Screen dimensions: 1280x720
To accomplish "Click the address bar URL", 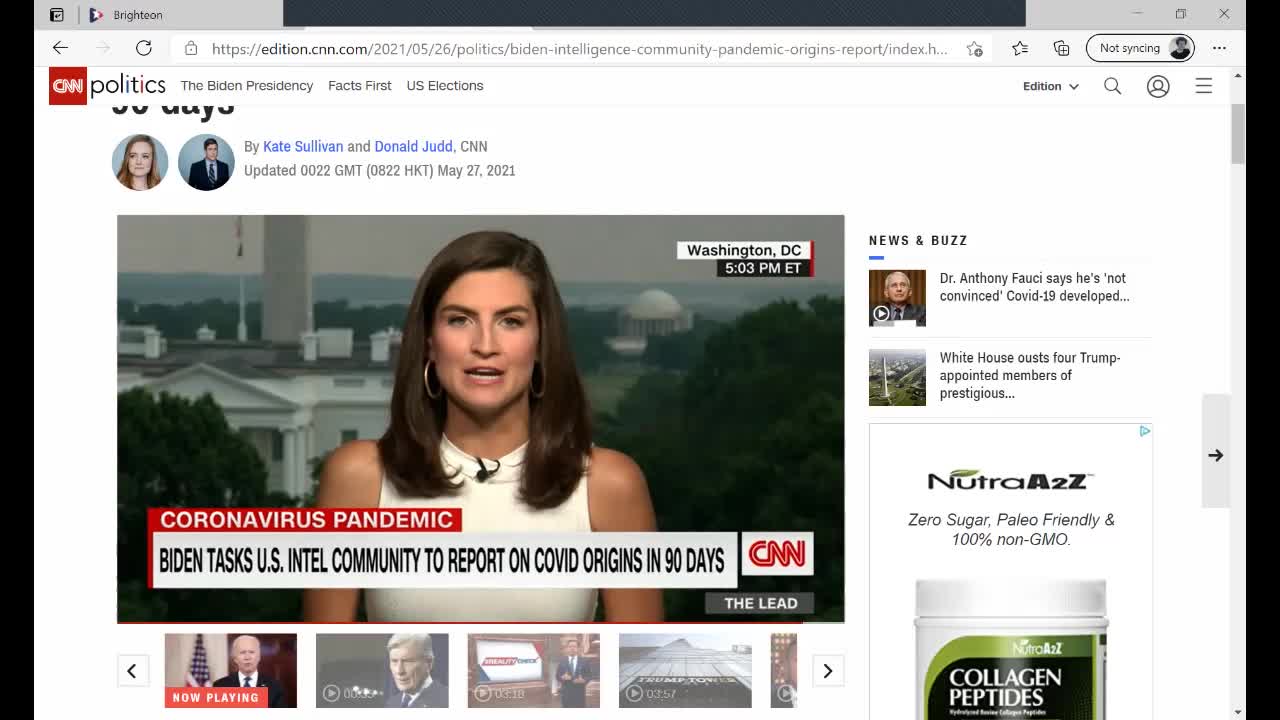I will tap(580, 48).
